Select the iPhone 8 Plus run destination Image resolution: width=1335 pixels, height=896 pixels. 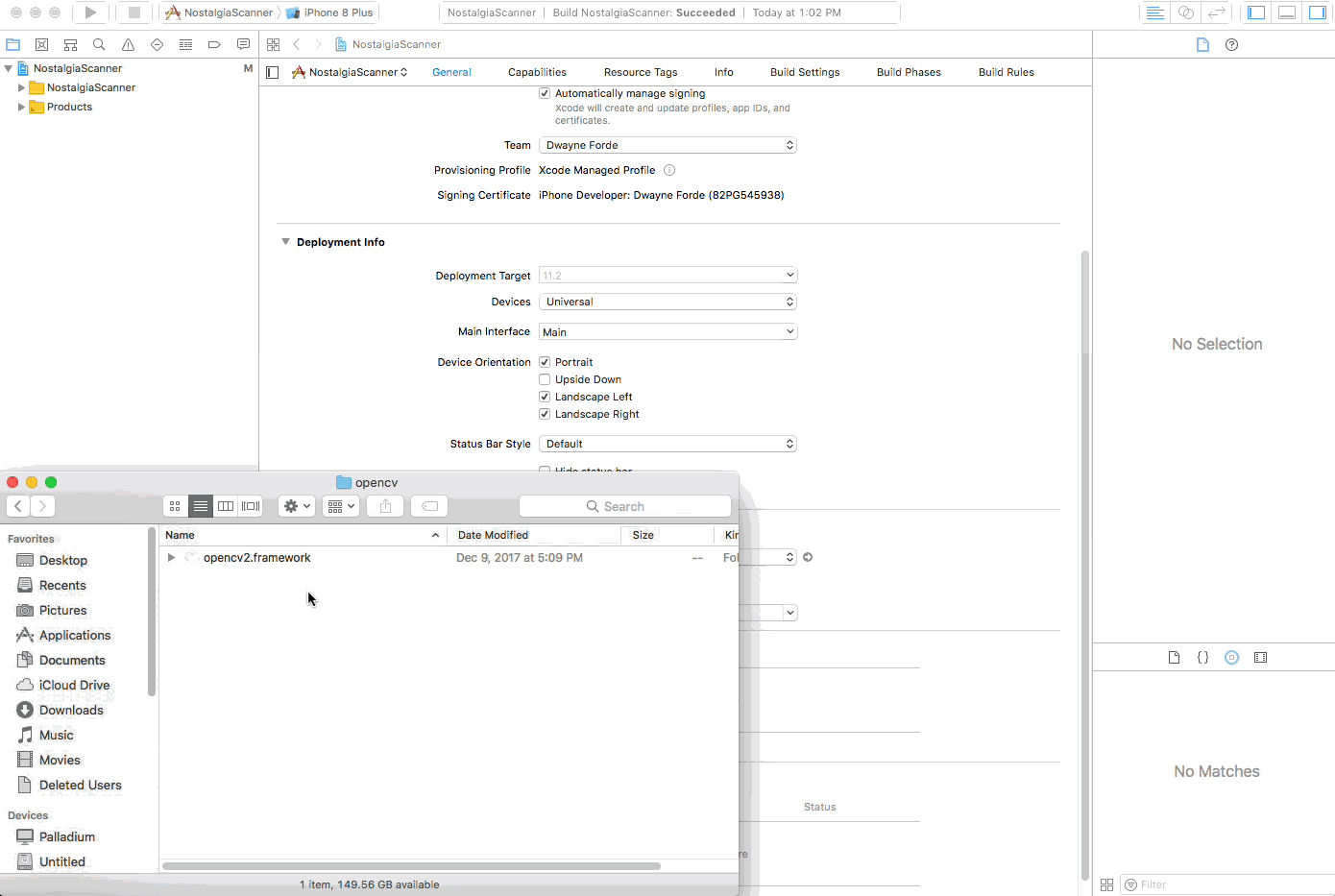(330, 12)
